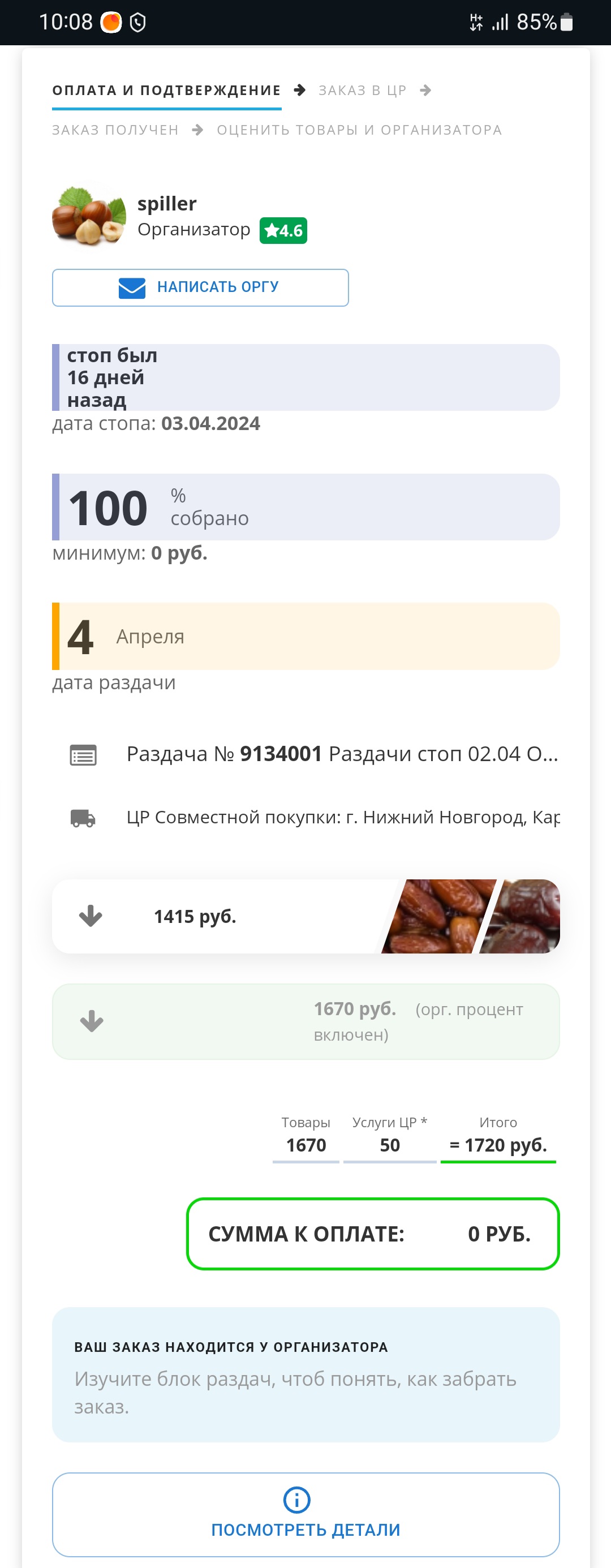Click the envelope icon in Написать оргу

pos(132,288)
